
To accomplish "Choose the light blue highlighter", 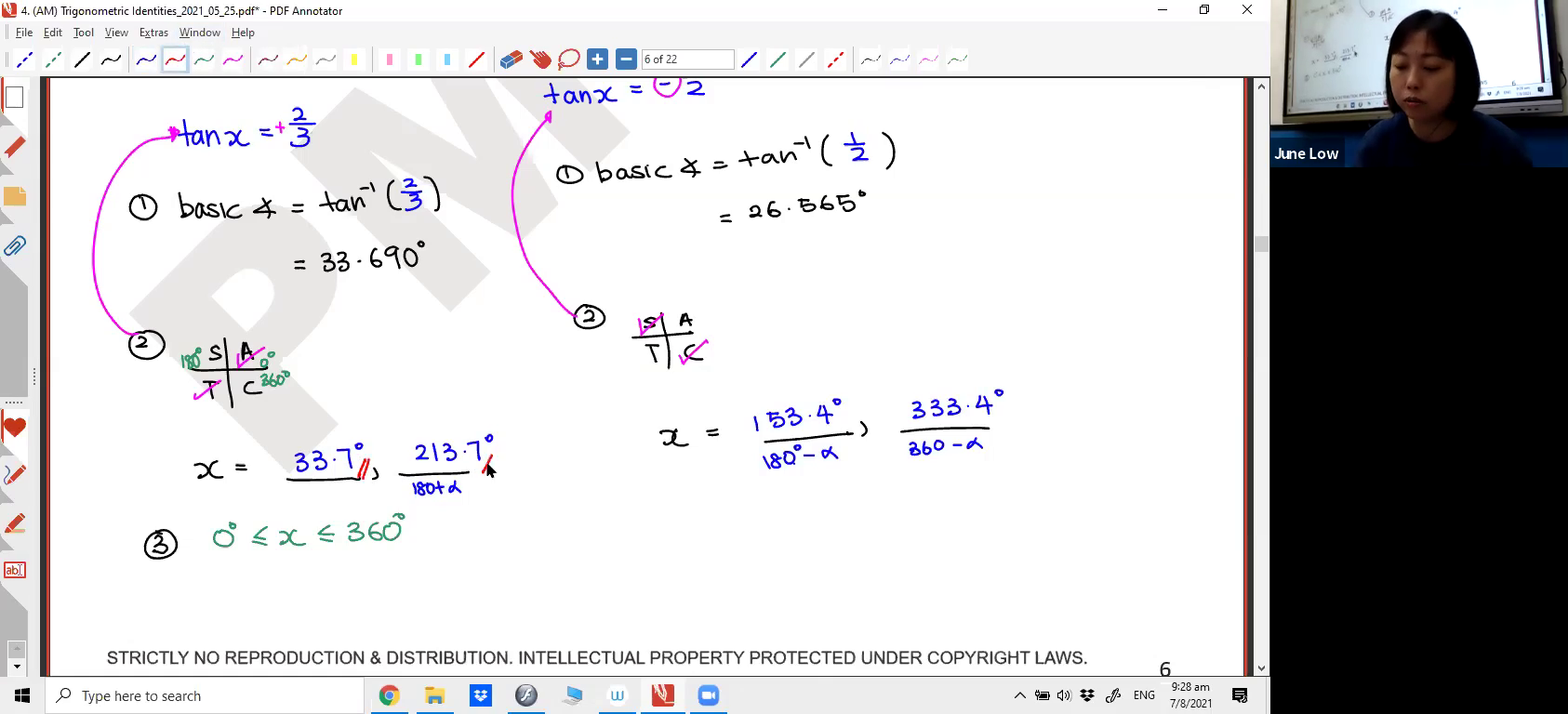I will coord(447,59).
